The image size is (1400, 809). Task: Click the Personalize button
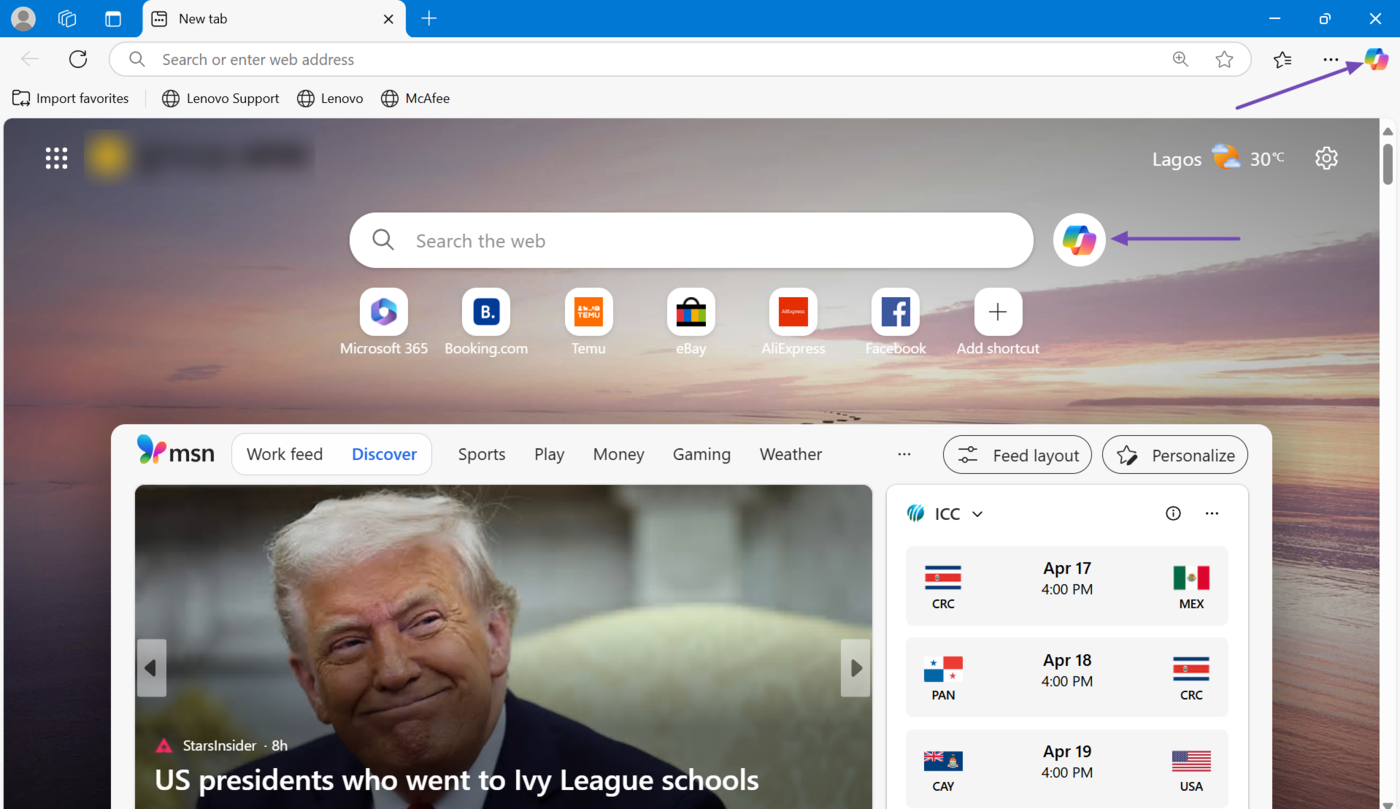tap(1175, 455)
